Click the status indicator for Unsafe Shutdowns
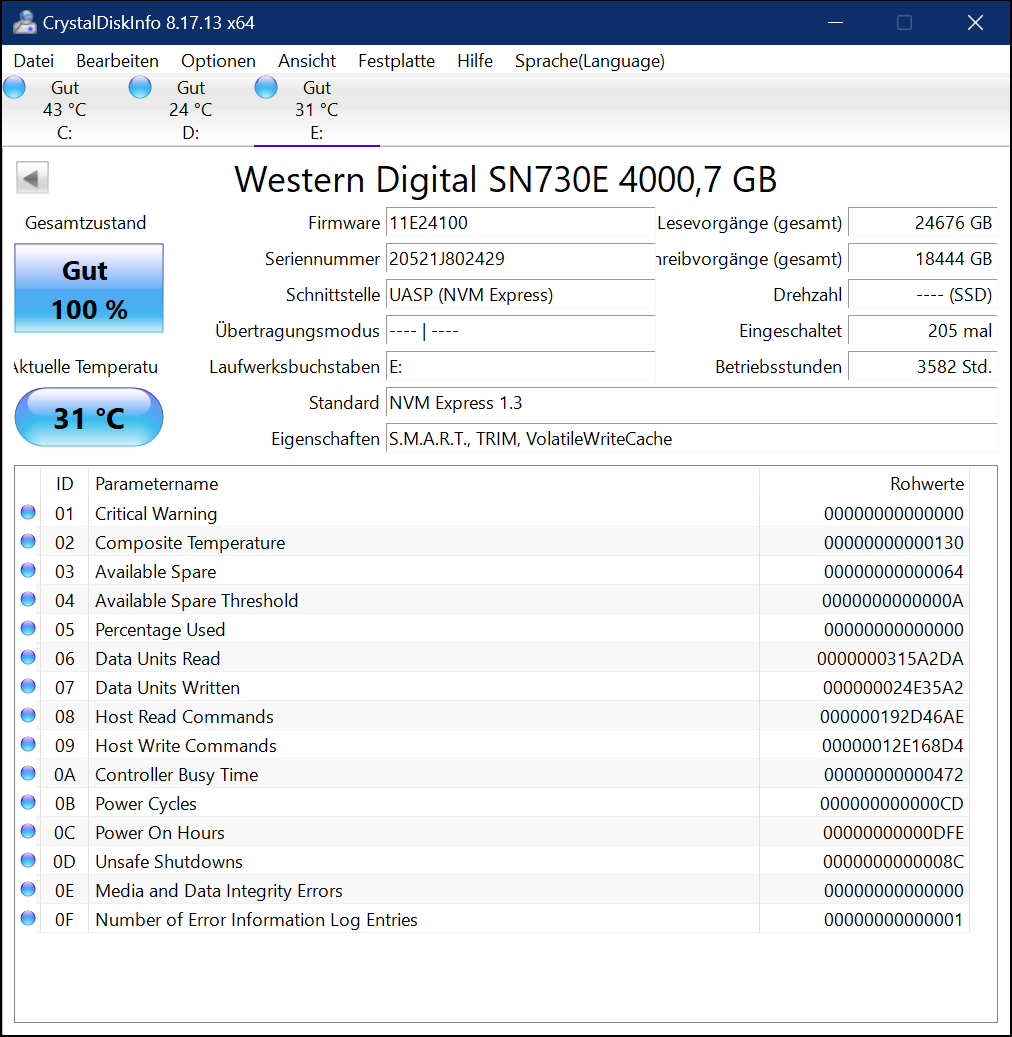Image resolution: width=1012 pixels, height=1037 pixels. 28,861
